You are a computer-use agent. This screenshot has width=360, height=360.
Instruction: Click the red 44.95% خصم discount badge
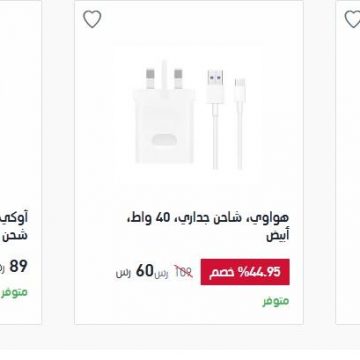245,272
